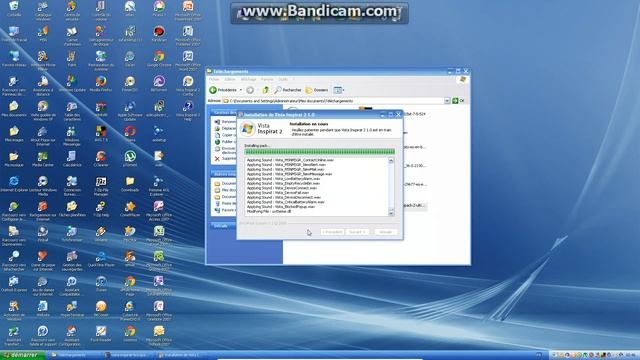
Task: Open Vista Inspirat 2 Config icon
Action: coord(188,86)
